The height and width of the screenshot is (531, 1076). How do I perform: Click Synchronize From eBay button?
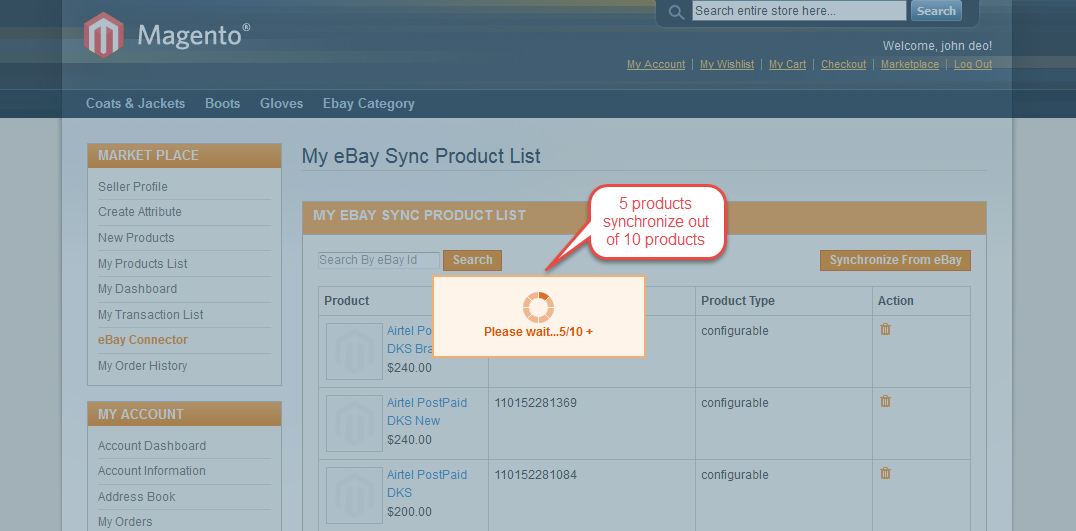[896, 260]
